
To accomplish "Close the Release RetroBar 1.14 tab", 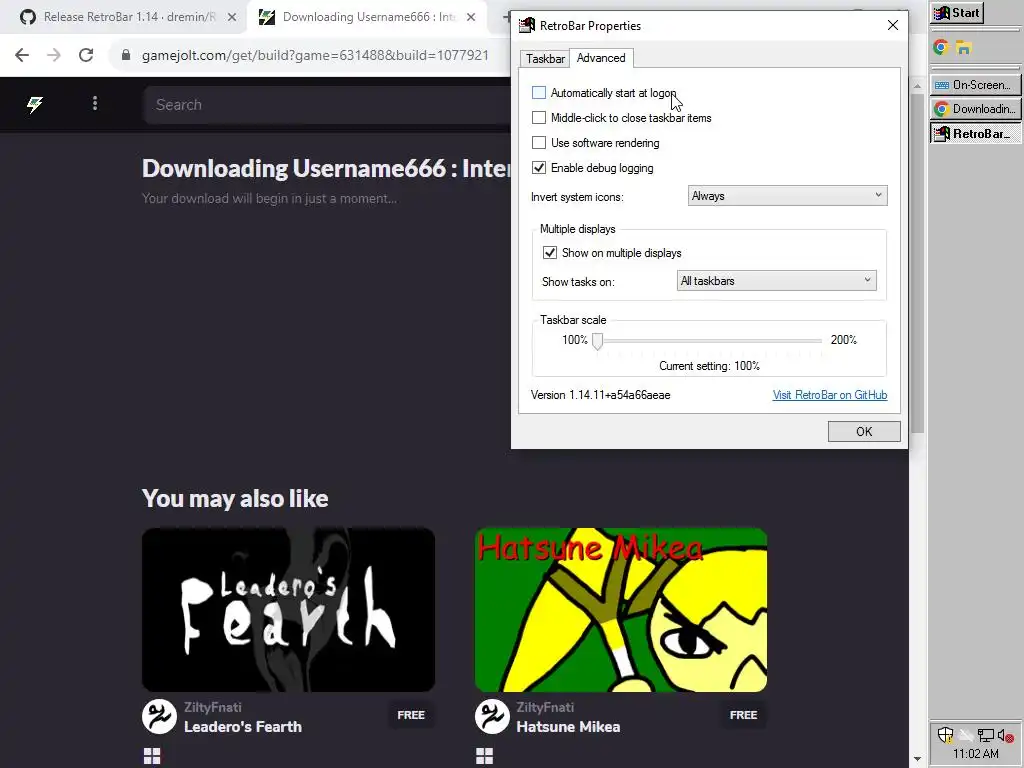I will 232,17.
